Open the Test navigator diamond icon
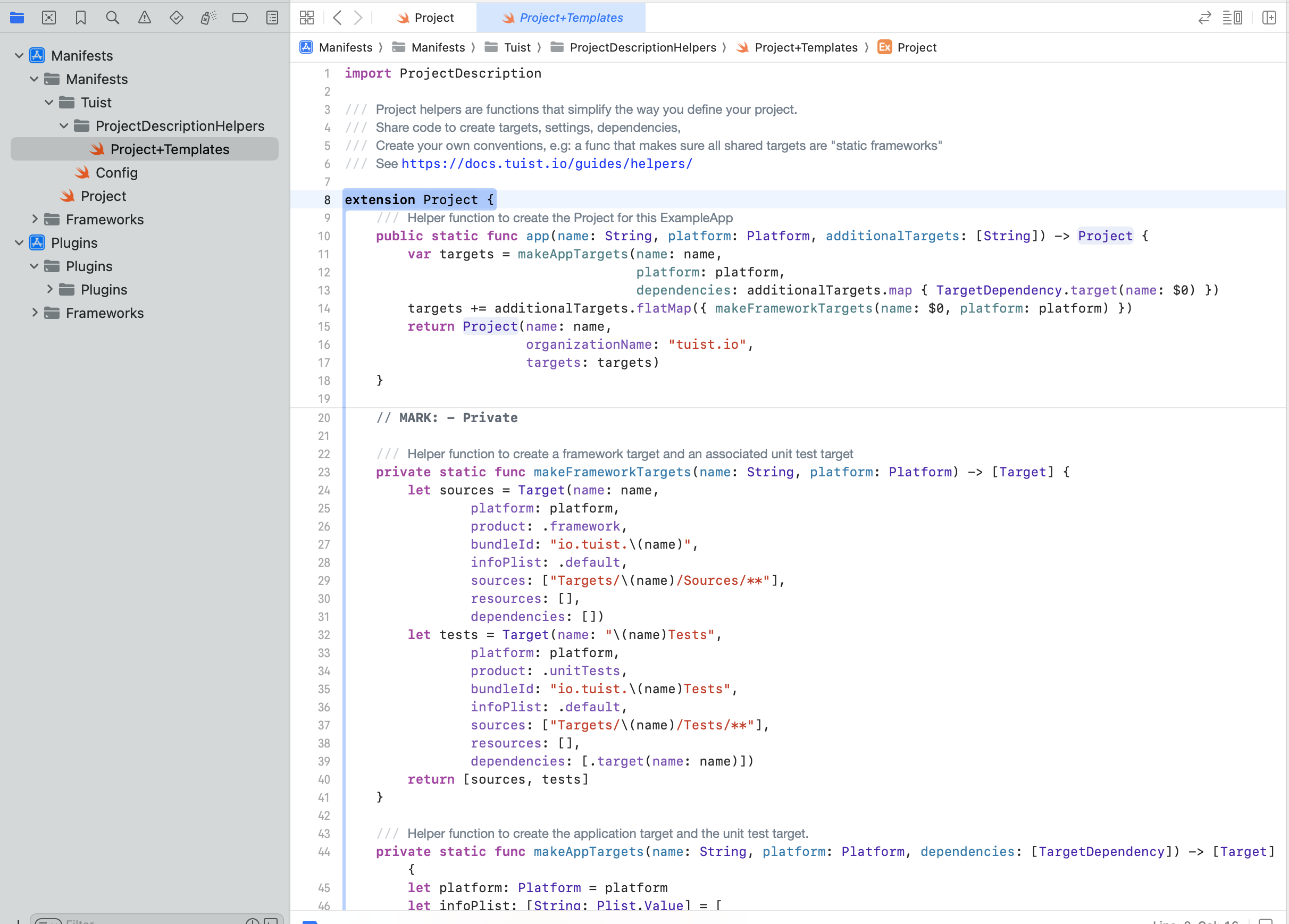The width and height of the screenshot is (1289, 924). pos(176,18)
